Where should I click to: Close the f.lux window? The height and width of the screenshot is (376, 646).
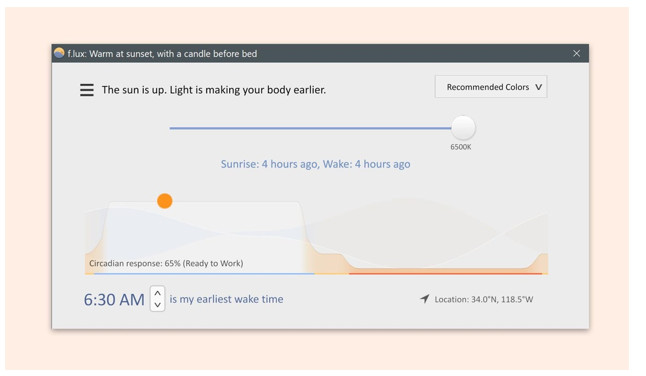(x=577, y=54)
